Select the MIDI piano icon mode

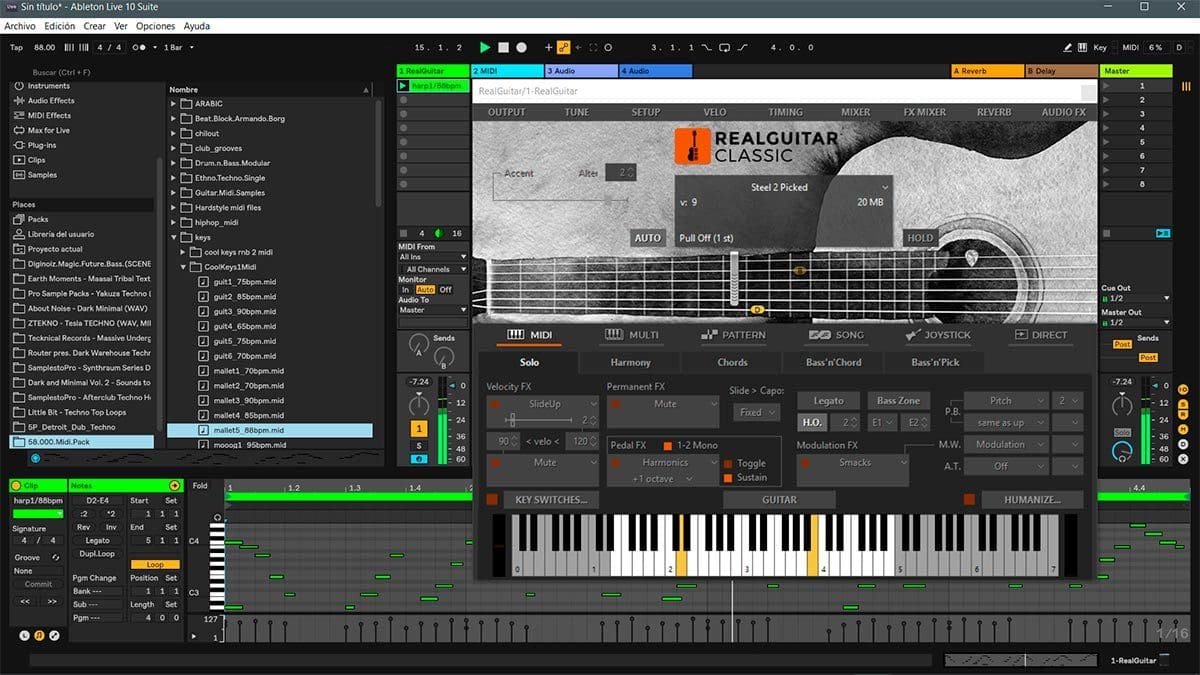[x=516, y=335]
